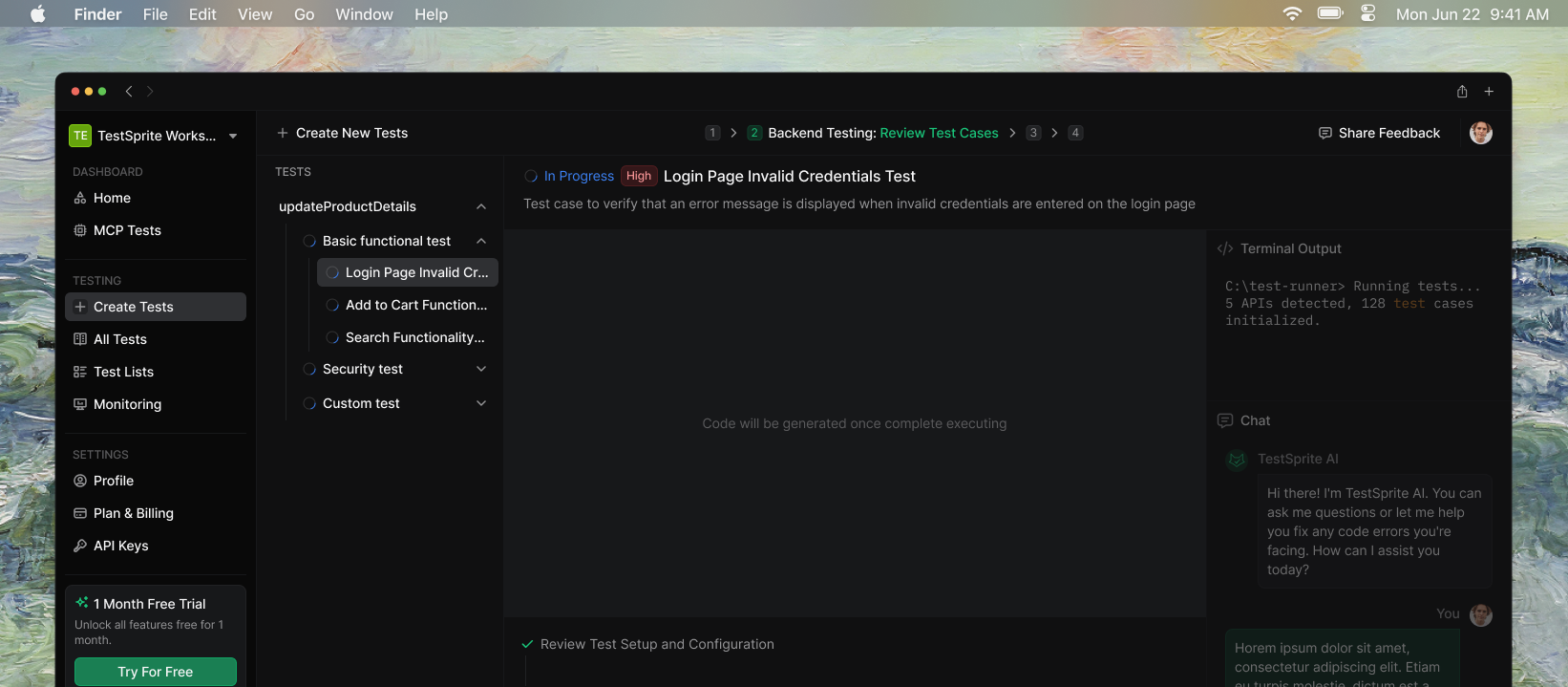Go to Home in sidebar
This screenshot has height=687, width=1568.
(156, 198)
